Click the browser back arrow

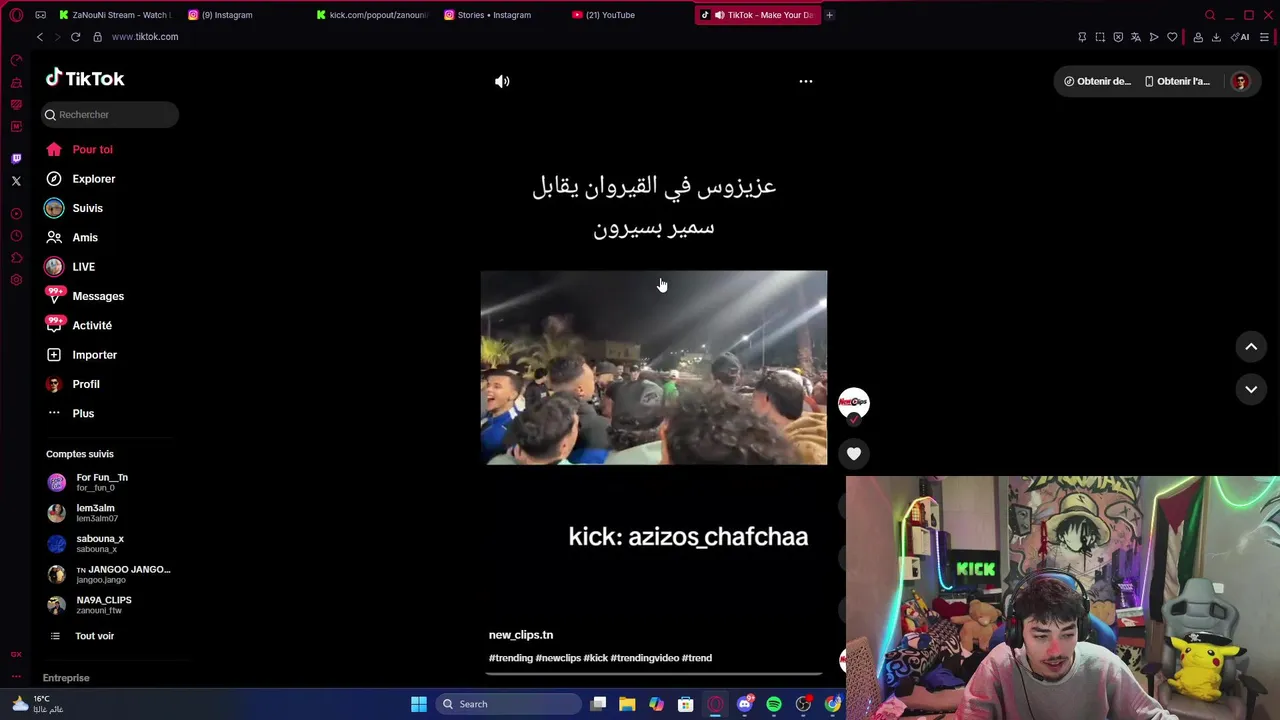pos(40,37)
